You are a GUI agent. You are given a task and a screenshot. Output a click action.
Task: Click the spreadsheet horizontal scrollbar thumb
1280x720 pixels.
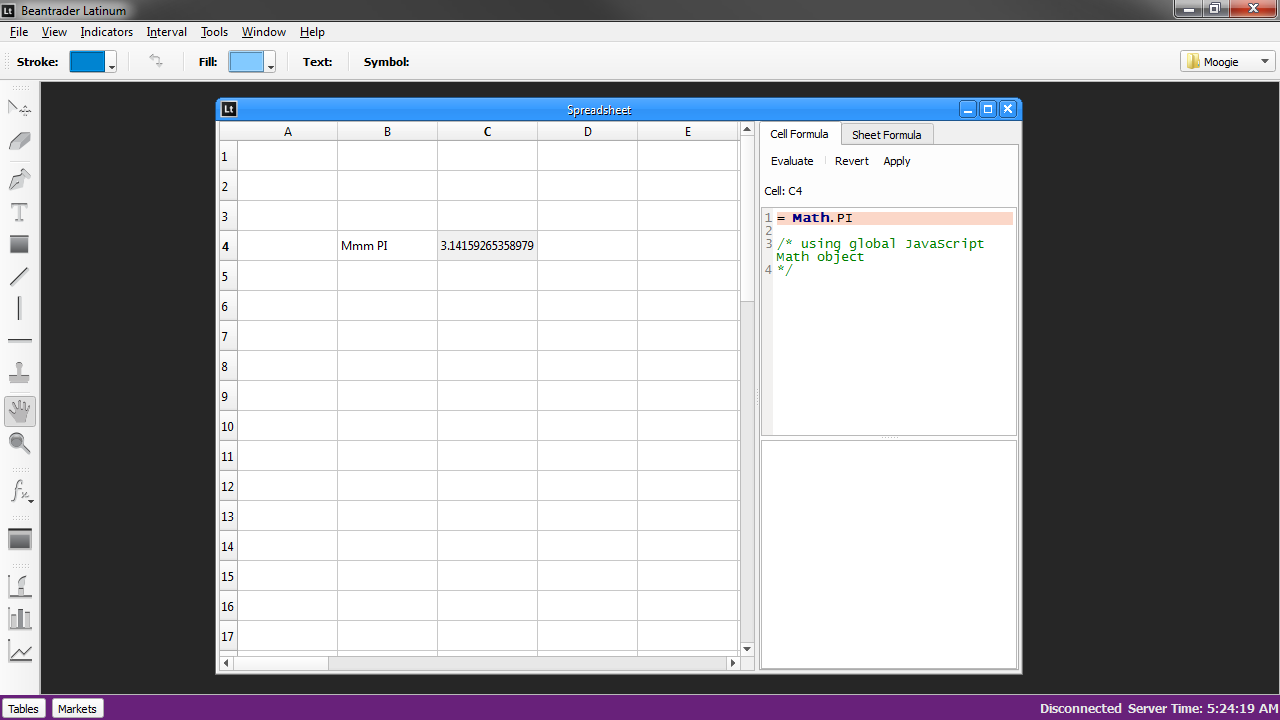point(280,663)
